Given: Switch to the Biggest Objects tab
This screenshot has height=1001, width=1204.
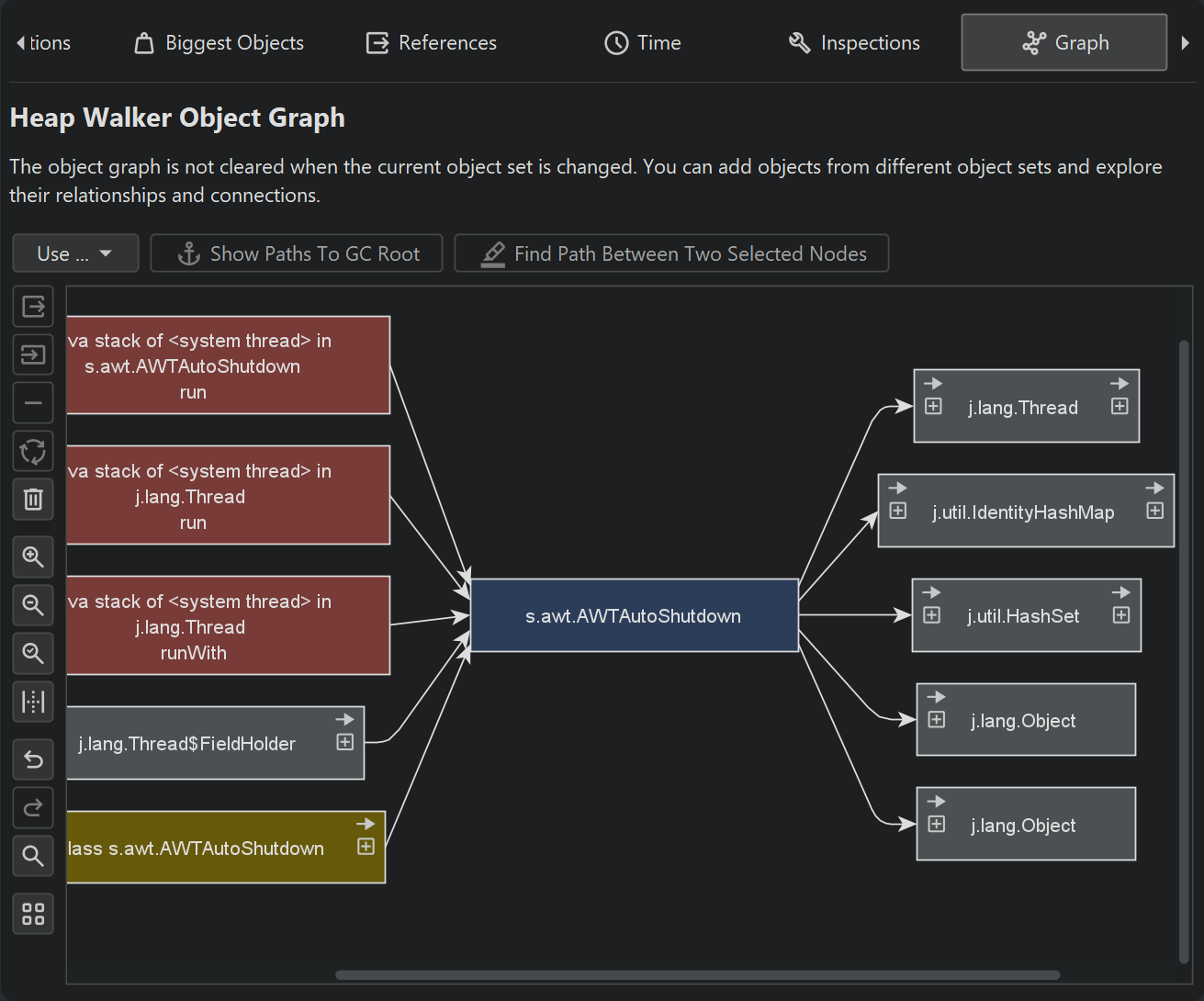Looking at the screenshot, I should [x=219, y=43].
